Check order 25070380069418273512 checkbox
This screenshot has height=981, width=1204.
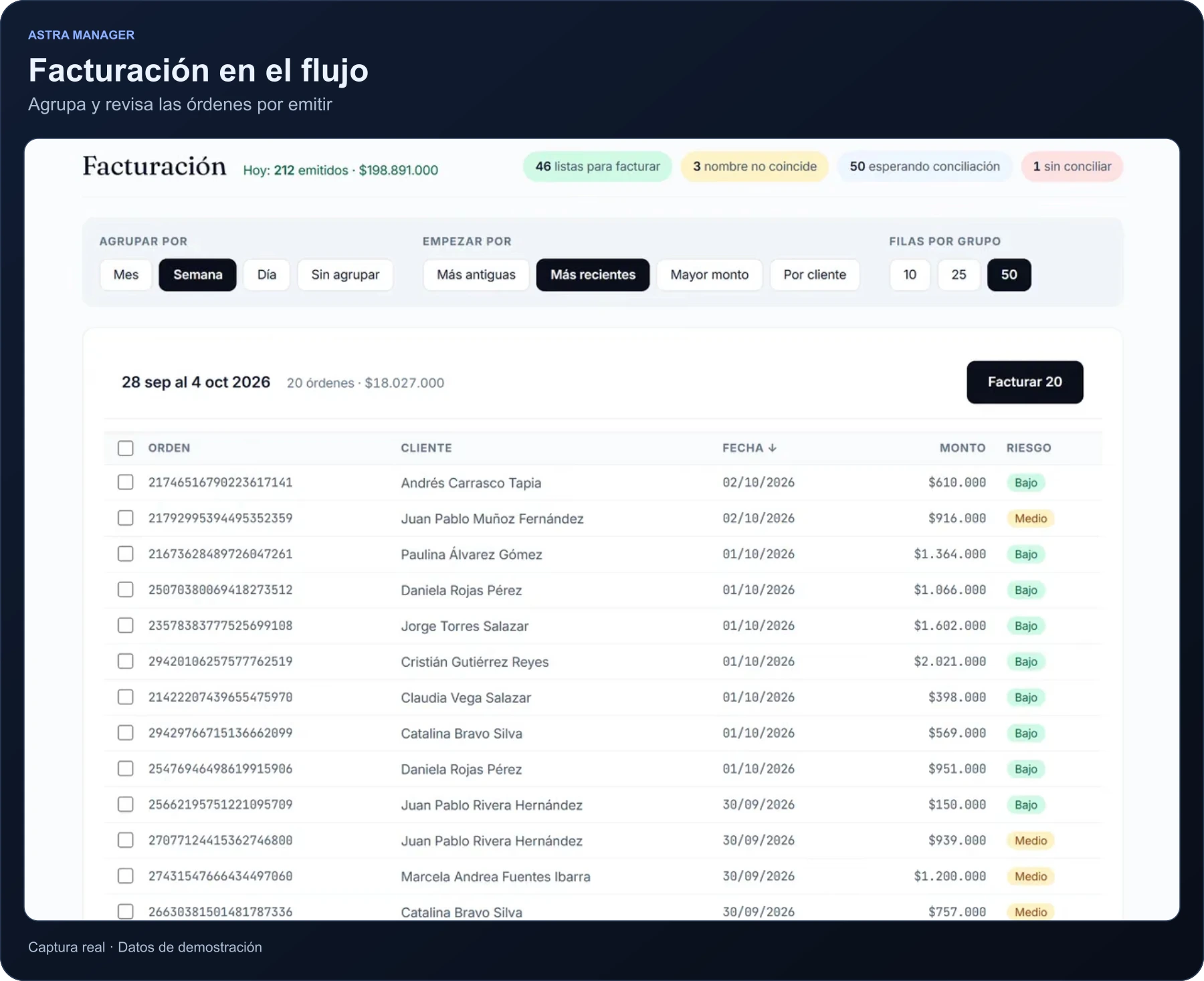coord(126,590)
